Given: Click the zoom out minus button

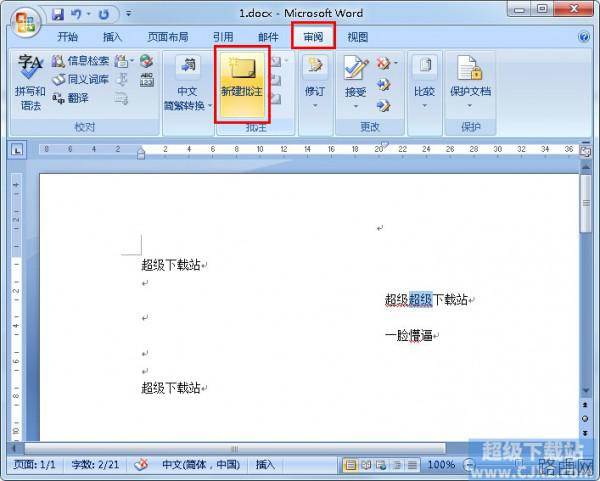Looking at the screenshot, I should [468, 465].
